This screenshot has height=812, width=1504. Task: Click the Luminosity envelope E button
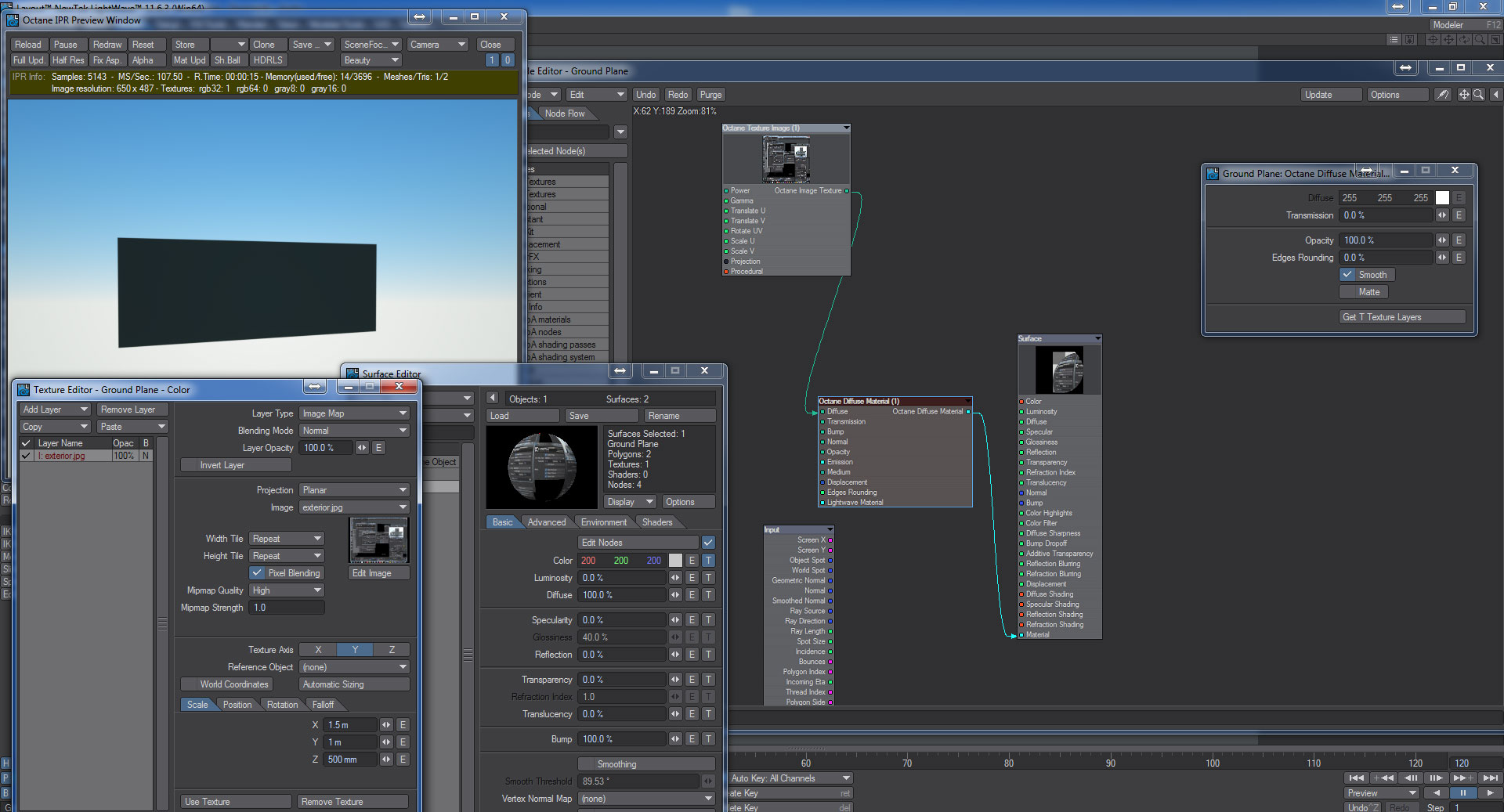coord(692,578)
